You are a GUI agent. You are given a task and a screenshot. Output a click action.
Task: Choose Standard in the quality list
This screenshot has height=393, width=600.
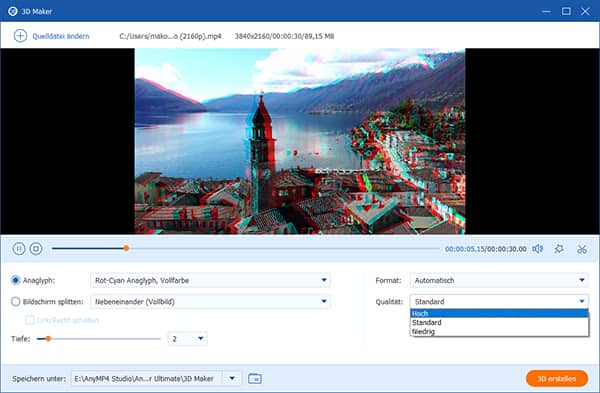(x=499, y=323)
